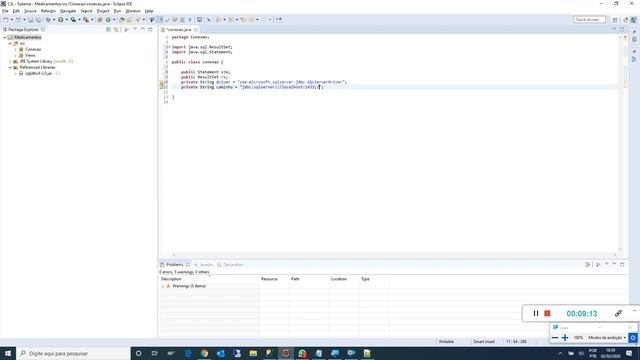Click the link icon in recorder widget
Image resolution: width=640 pixels, height=360 pixels.
(618, 313)
